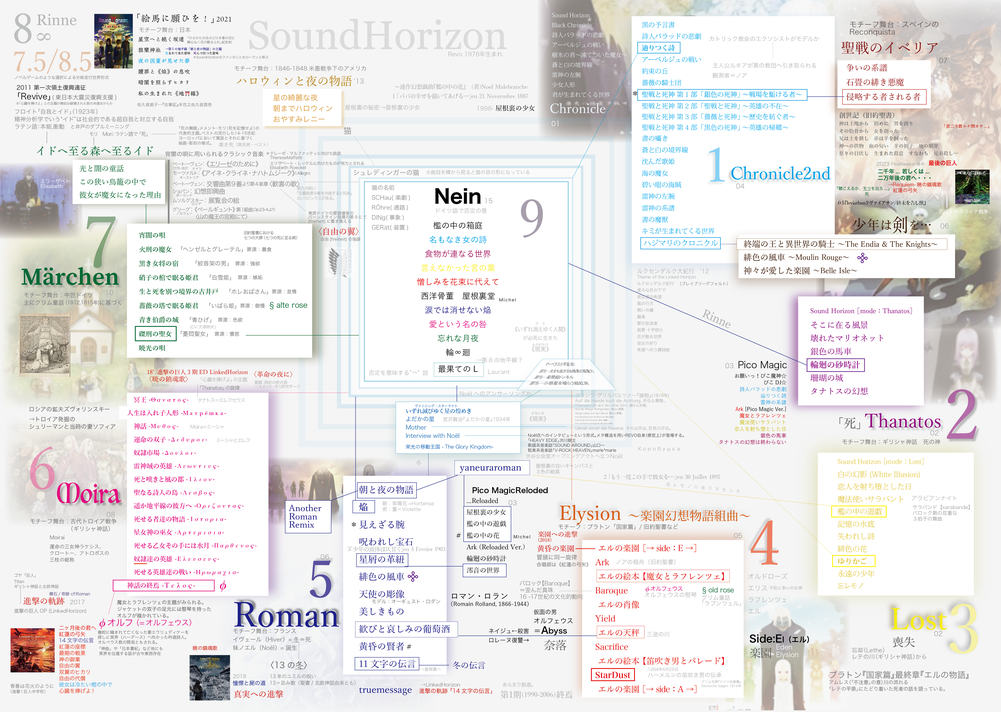Click the purple 冬の伝言 label
This screenshot has width=1001, height=712.
click(x=469, y=665)
